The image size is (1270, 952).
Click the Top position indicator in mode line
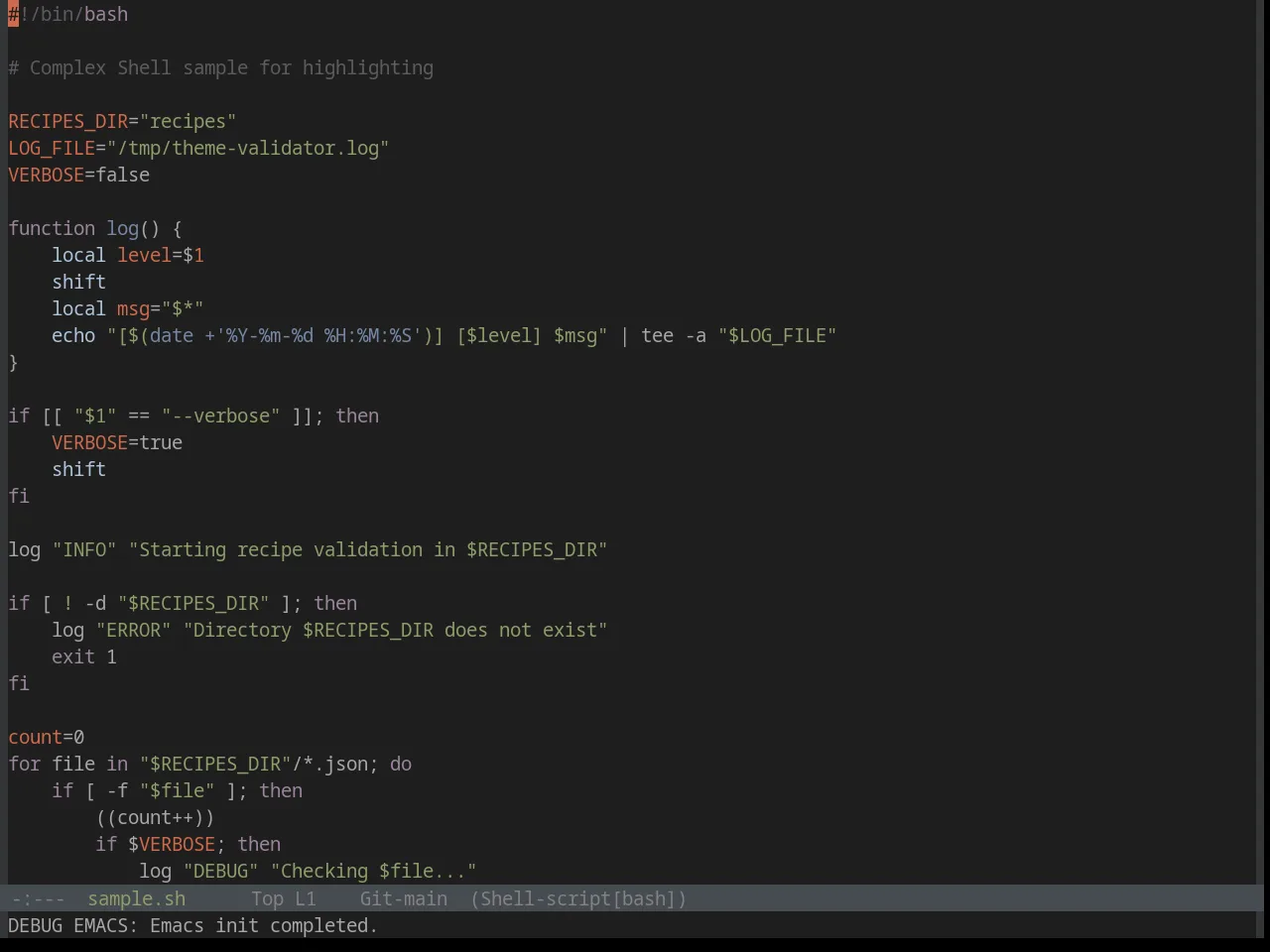[267, 898]
